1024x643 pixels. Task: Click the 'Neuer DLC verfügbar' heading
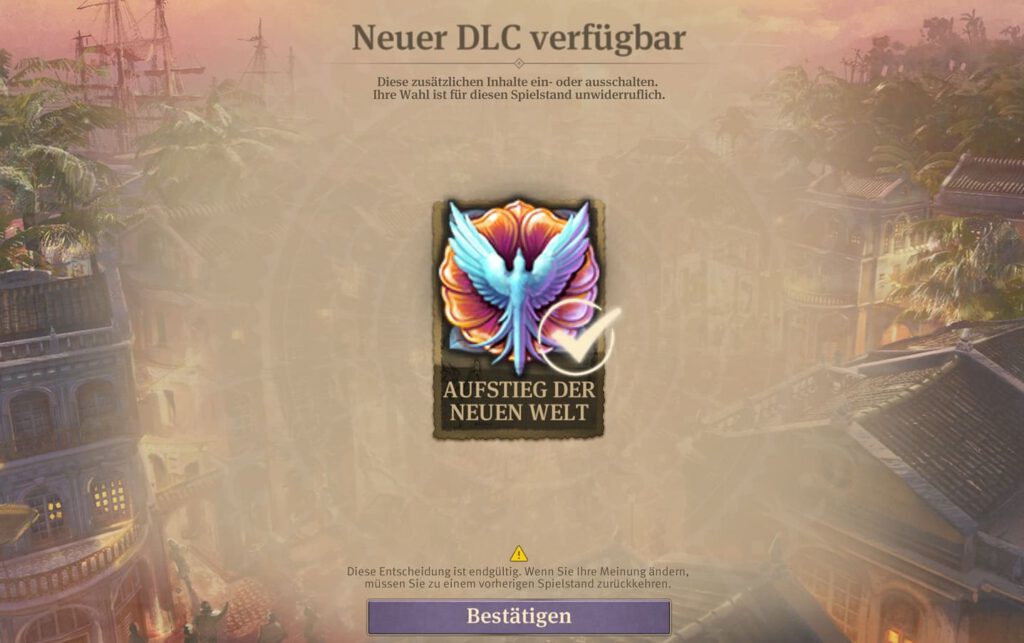(519, 37)
